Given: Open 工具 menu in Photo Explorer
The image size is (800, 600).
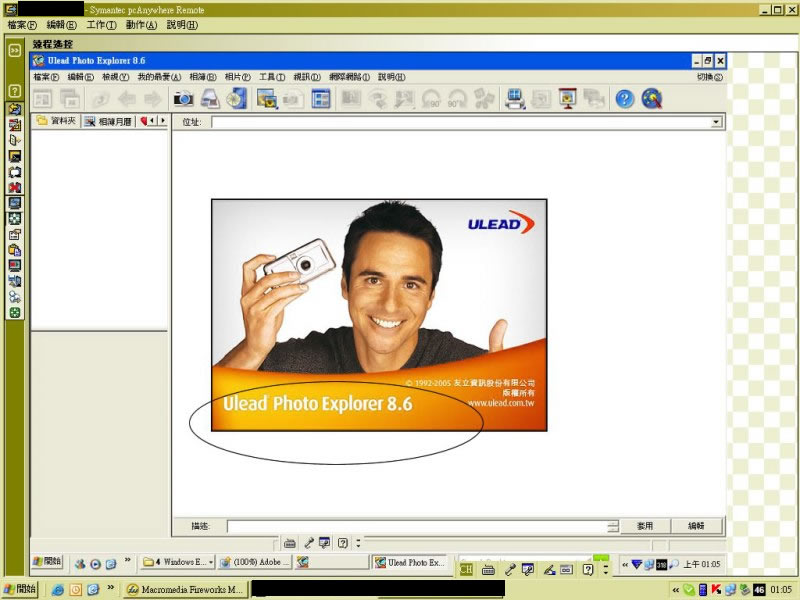Looking at the screenshot, I should click(x=272, y=77).
